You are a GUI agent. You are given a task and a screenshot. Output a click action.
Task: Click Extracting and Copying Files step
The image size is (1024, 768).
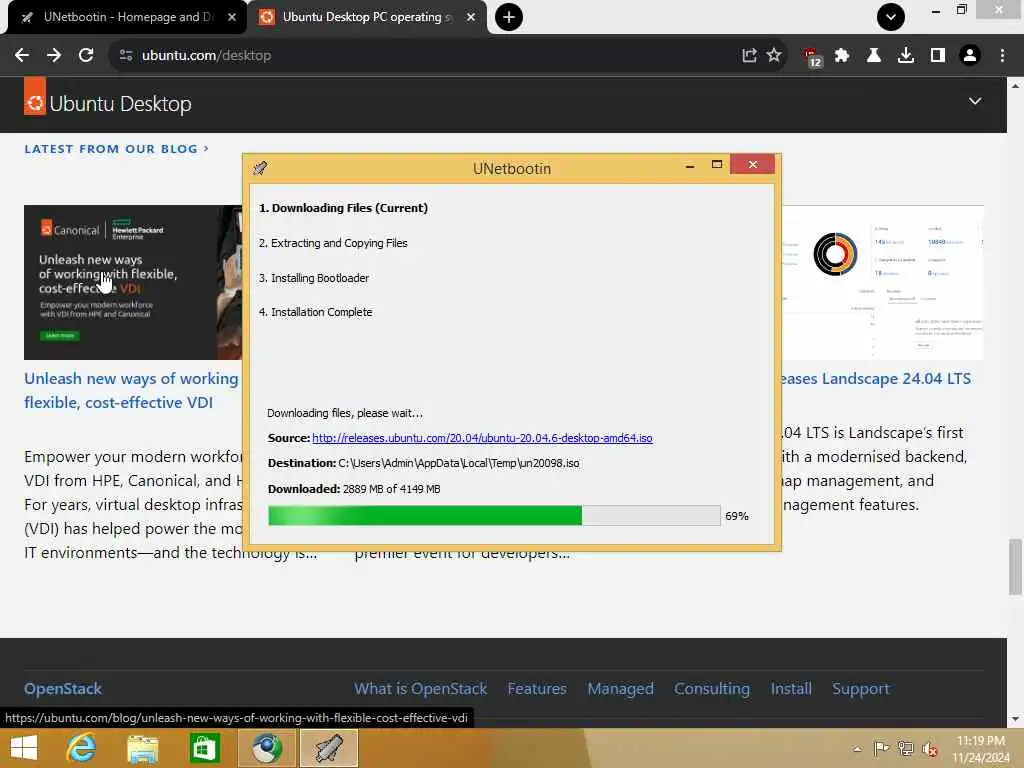333,243
